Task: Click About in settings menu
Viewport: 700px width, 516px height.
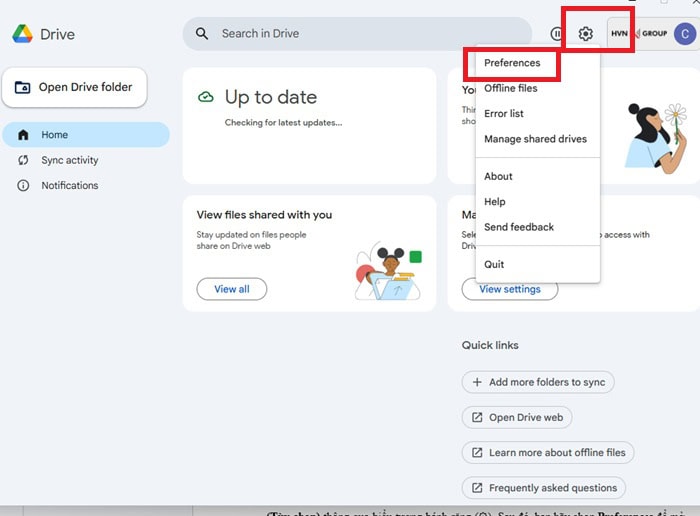Action: tap(498, 176)
